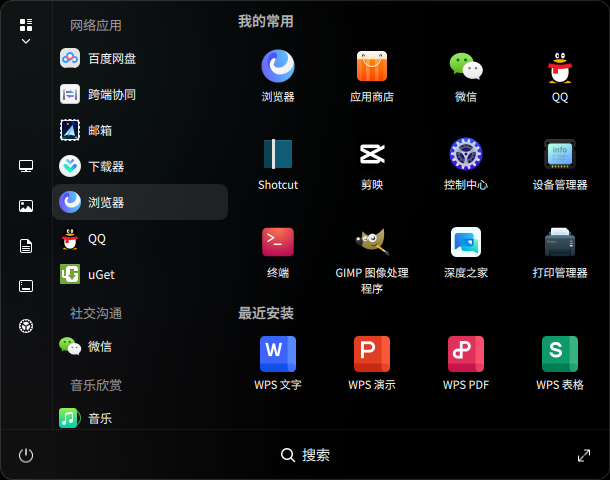The height and width of the screenshot is (480, 610).
Task: Launch 下载器 from the app list
Action: (140, 166)
